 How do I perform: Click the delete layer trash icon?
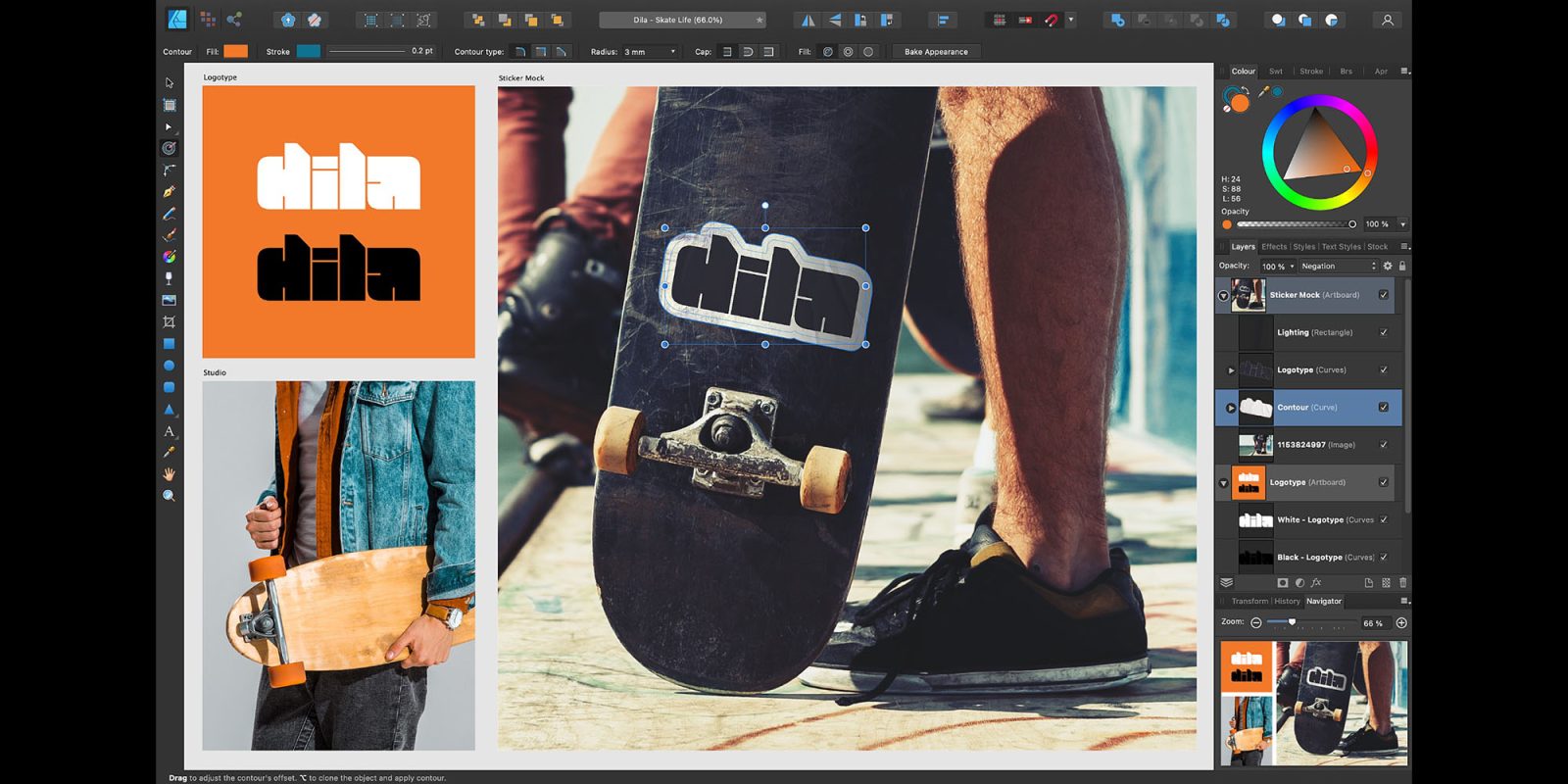pyautogui.click(x=1402, y=582)
